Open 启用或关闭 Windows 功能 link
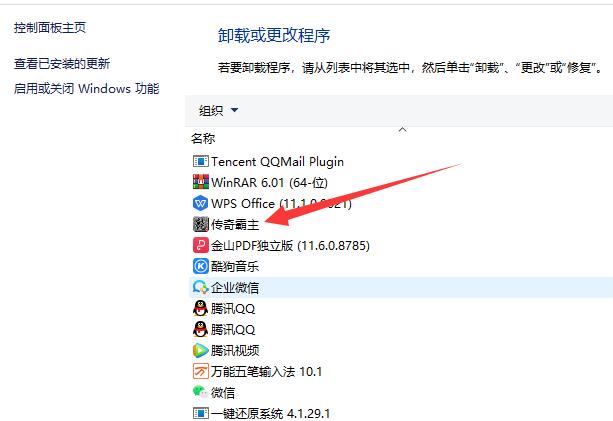Image resolution: width=613 pixels, height=421 pixels. (x=86, y=88)
